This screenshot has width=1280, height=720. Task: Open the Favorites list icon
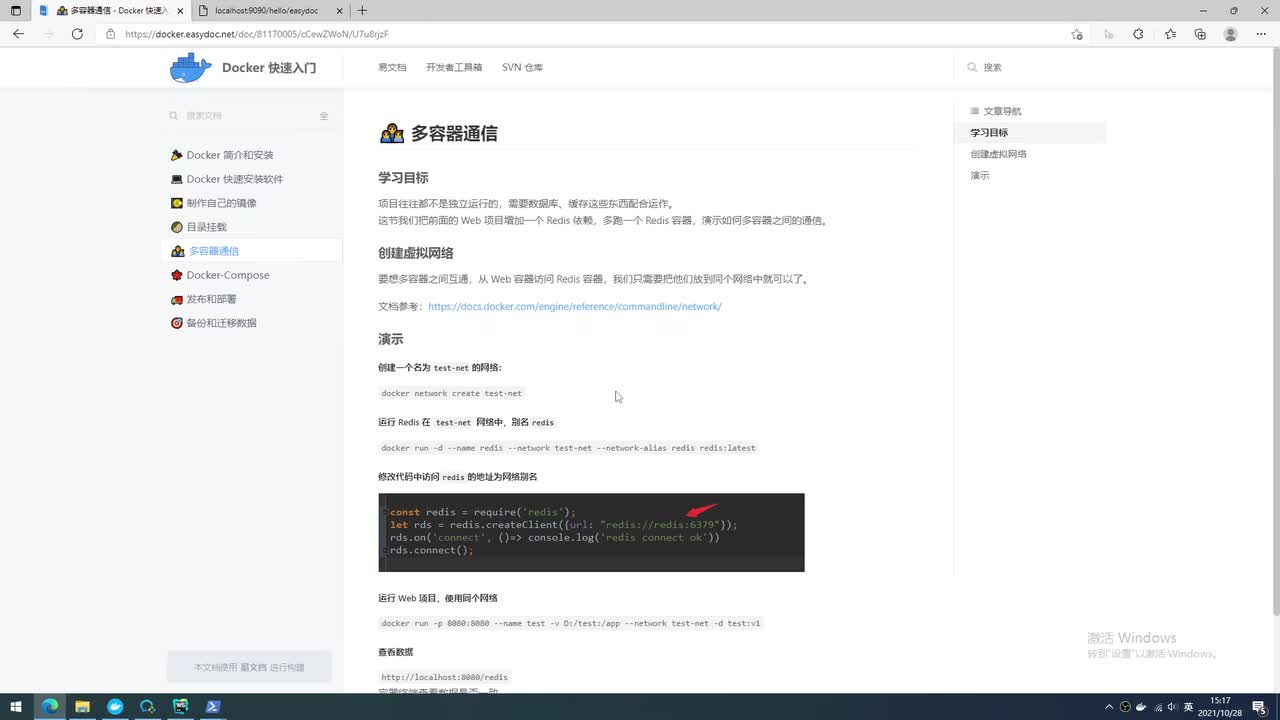click(x=1170, y=34)
